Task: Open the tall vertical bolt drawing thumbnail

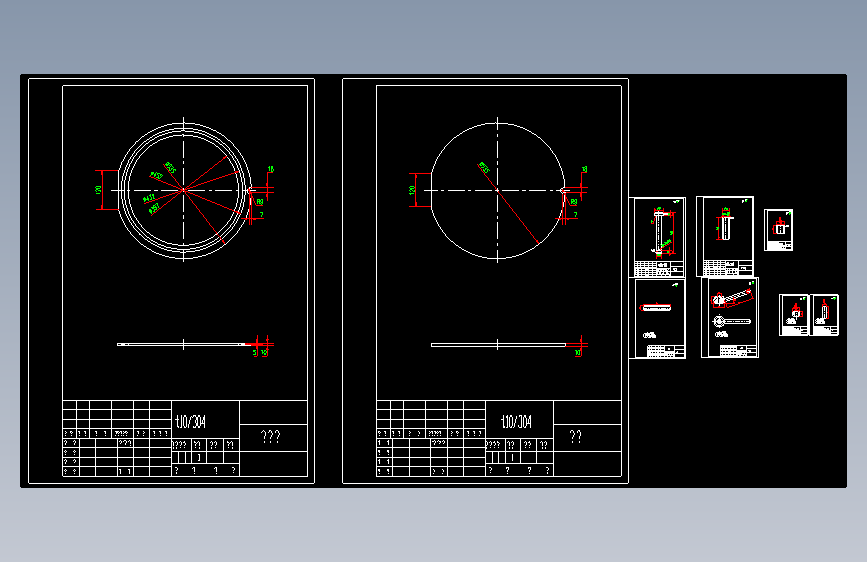Action: tap(657, 237)
